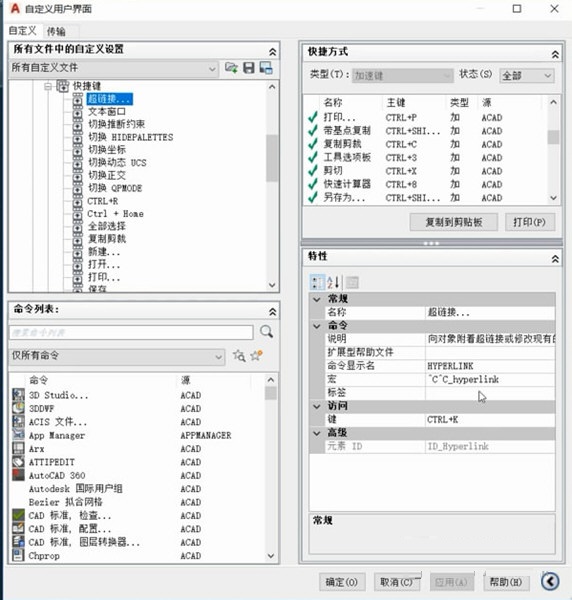572x600 pixels.
Task: Click the magnifier search icon in command list
Action: point(266,331)
